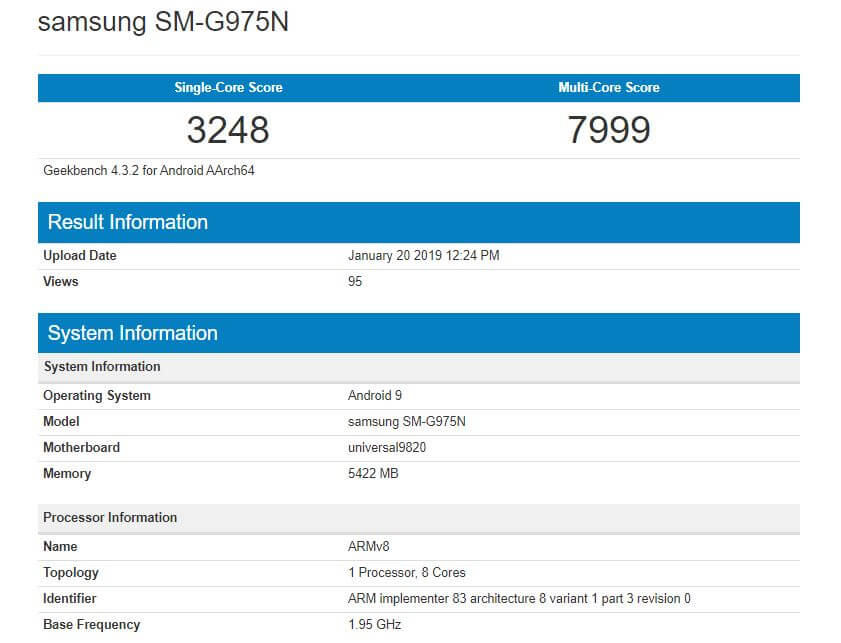Select the '1 Processor, 8 Cores' value

pyautogui.click(x=407, y=573)
